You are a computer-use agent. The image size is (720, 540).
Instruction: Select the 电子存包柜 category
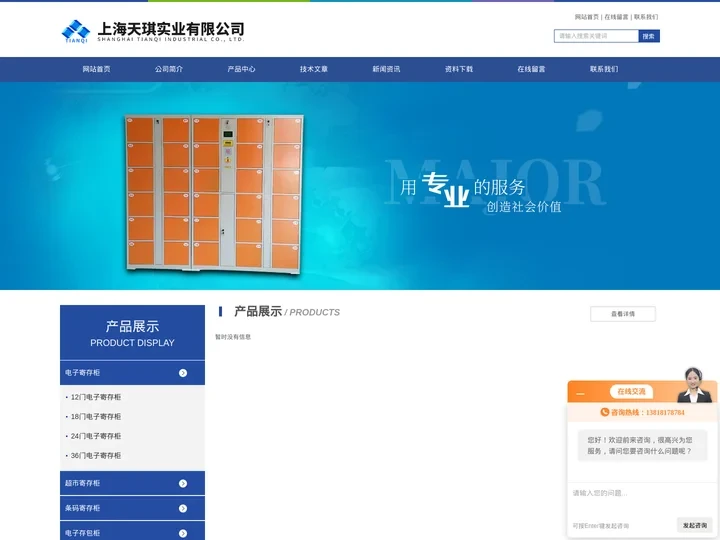82,533
